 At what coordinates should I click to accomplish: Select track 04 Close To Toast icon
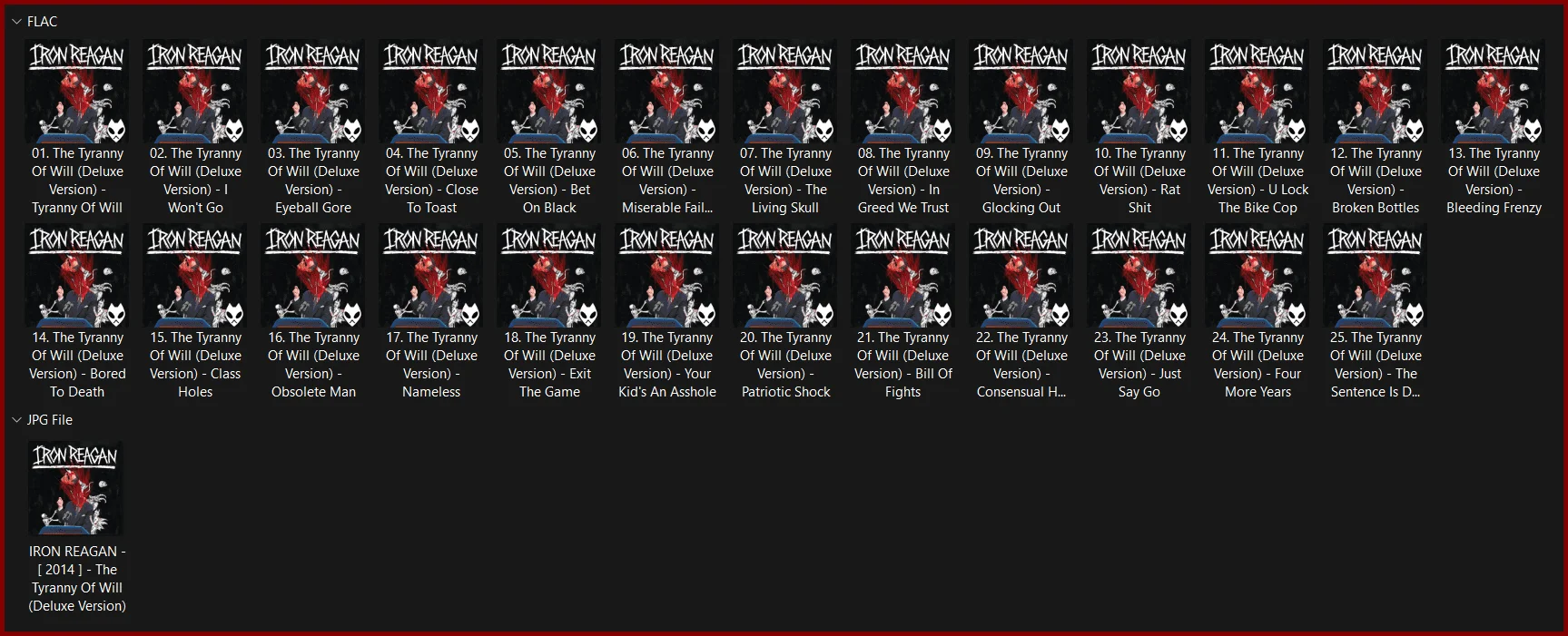tap(431, 91)
